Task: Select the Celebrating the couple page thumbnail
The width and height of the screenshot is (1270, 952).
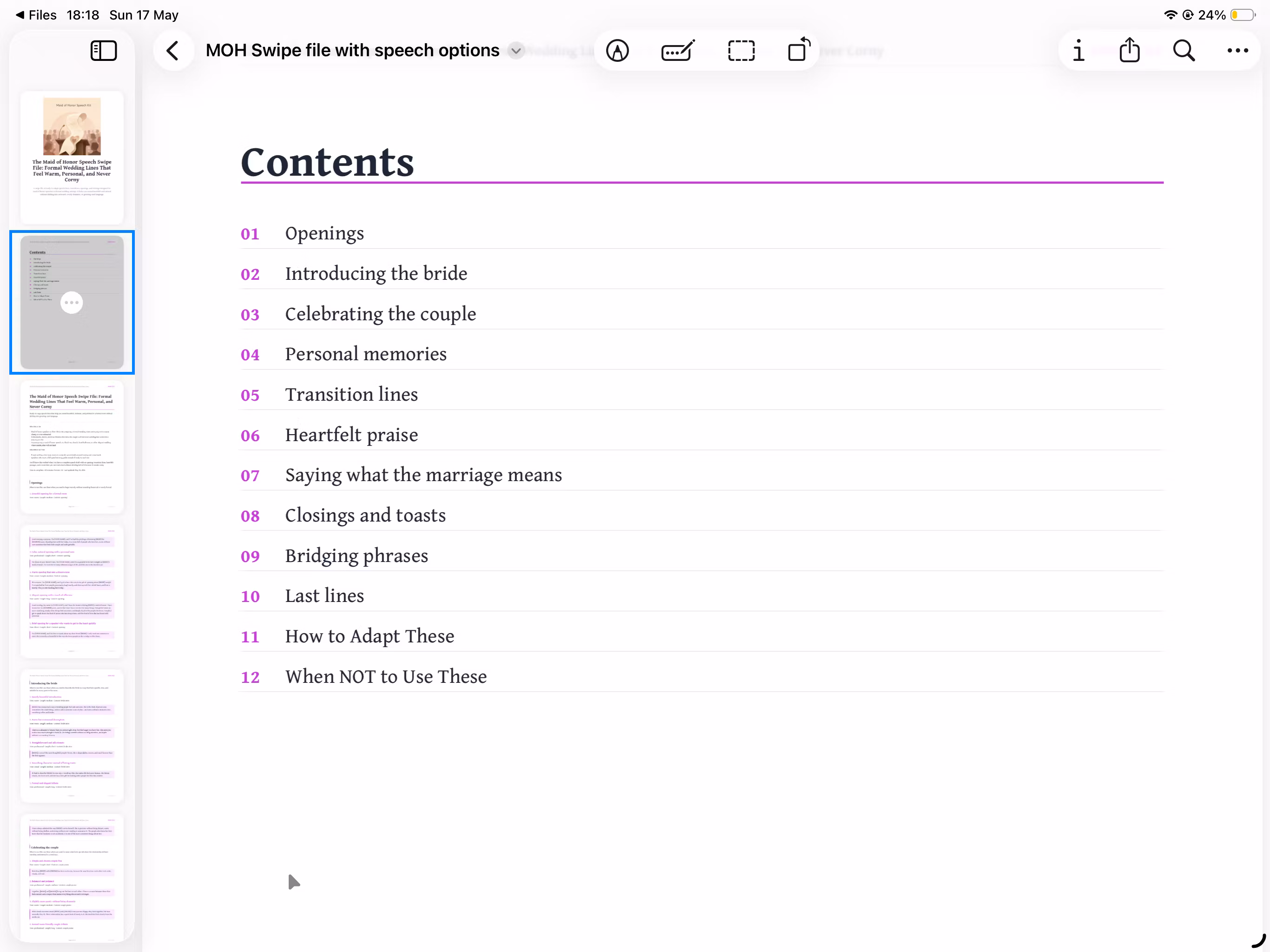Action: point(72,878)
